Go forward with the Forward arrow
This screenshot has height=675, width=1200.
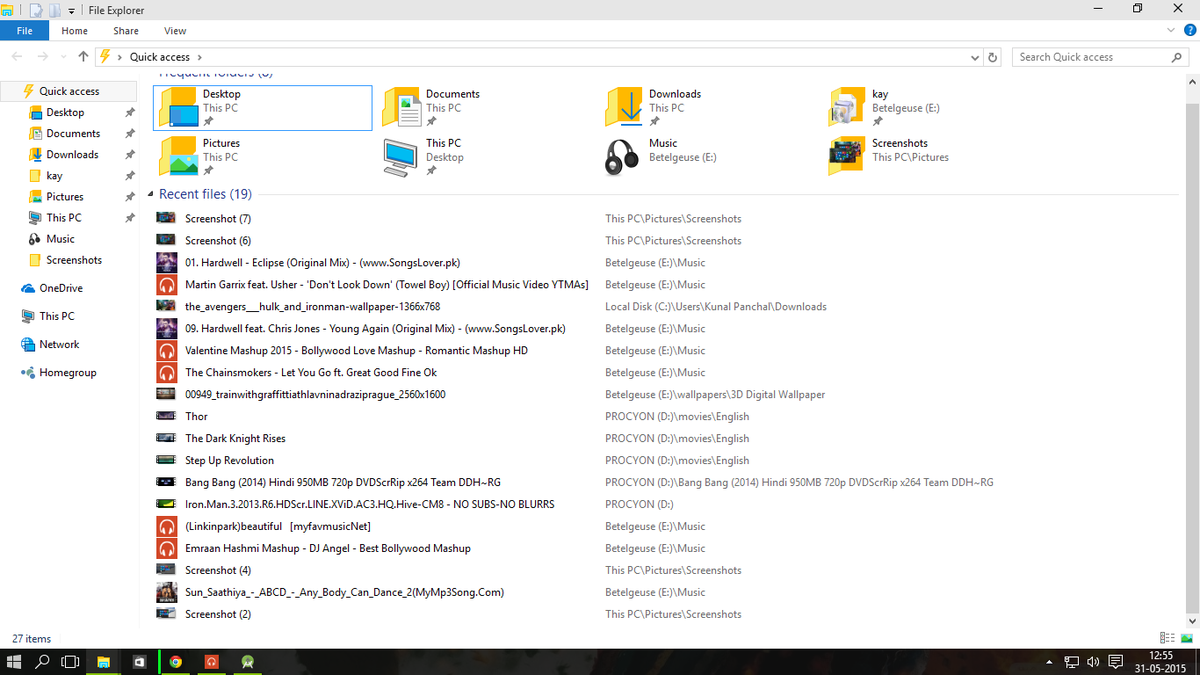tap(42, 57)
